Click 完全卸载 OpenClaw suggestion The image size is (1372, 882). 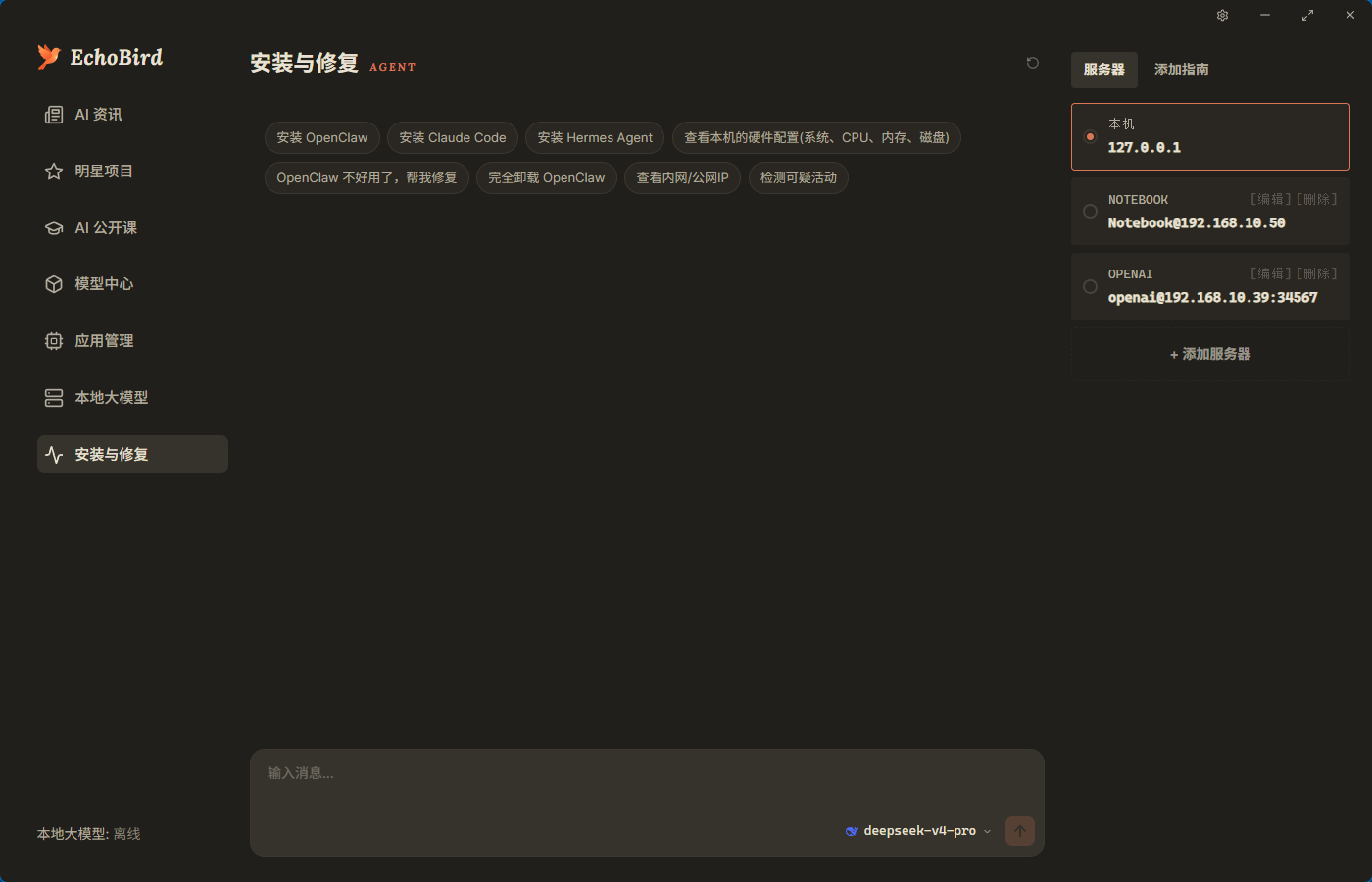(x=547, y=178)
